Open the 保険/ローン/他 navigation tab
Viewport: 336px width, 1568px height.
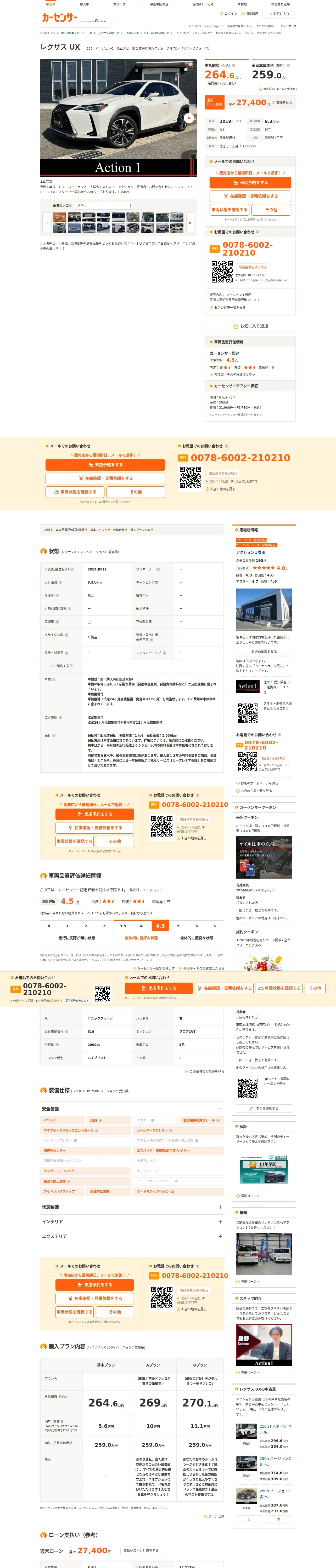point(203,4)
